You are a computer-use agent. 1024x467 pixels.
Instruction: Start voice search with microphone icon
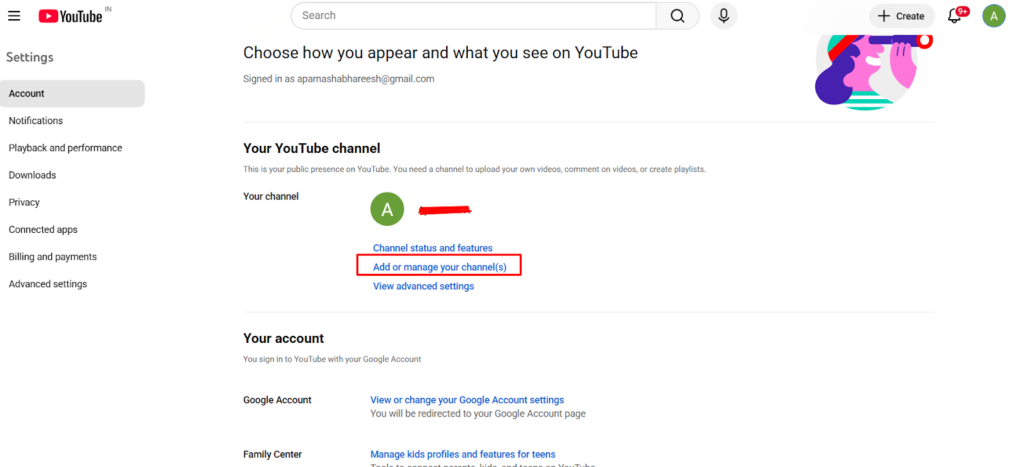724,16
